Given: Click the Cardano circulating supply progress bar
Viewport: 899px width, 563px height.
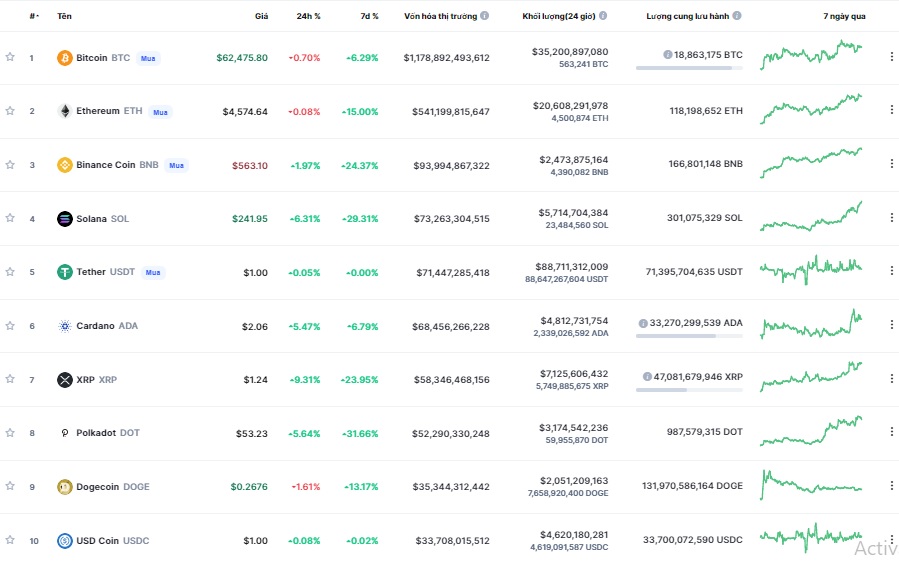Looking at the screenshot, I should click(x=689, y=336).
